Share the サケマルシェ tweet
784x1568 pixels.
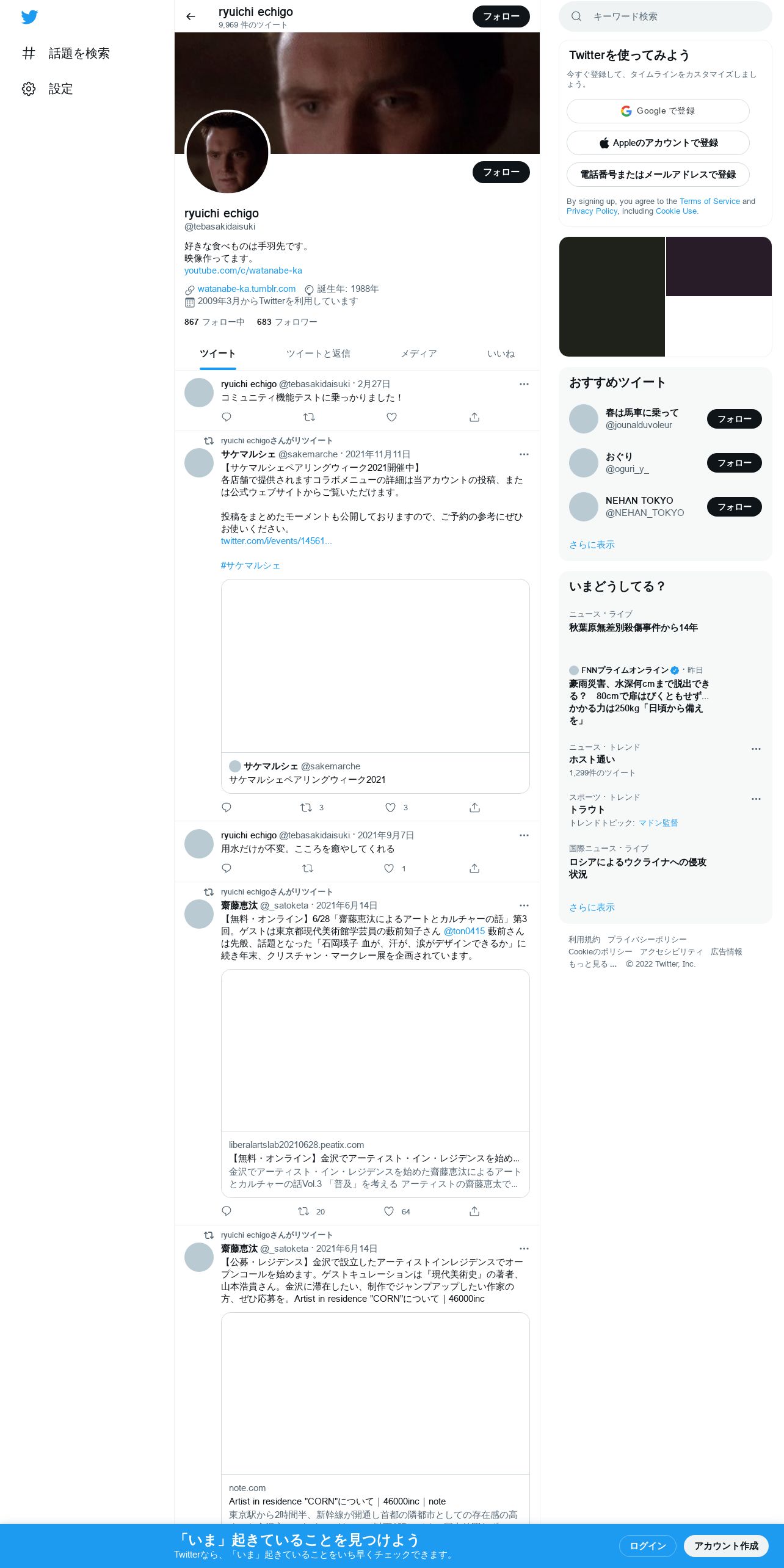[x=474, y=807]
